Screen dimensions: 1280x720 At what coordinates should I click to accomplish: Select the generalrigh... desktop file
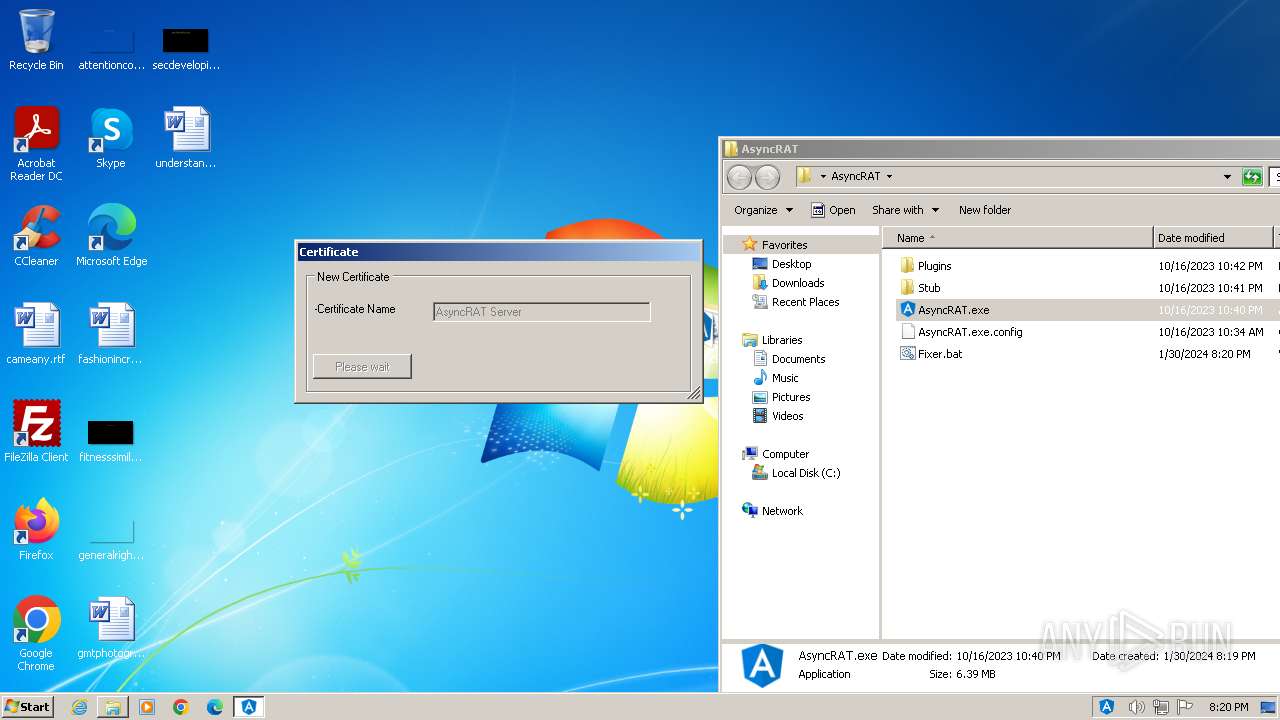(110, 538)
